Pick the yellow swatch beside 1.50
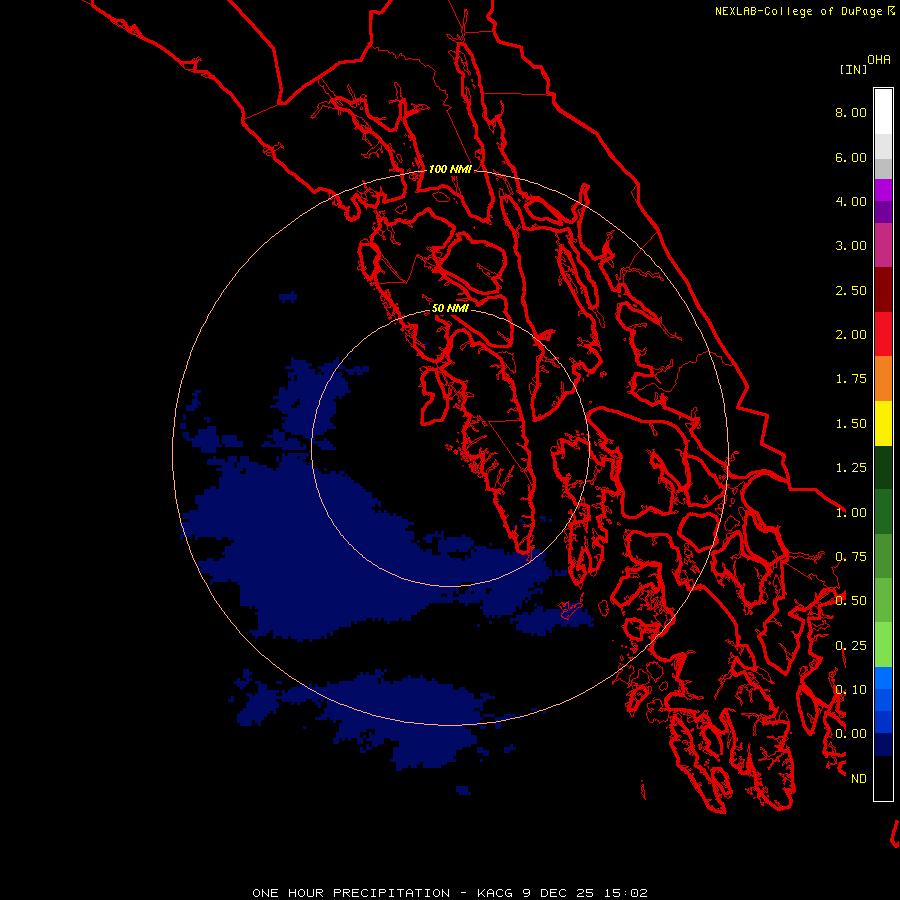This screenshot has width=900, height=900. click(x=883, y=423)
